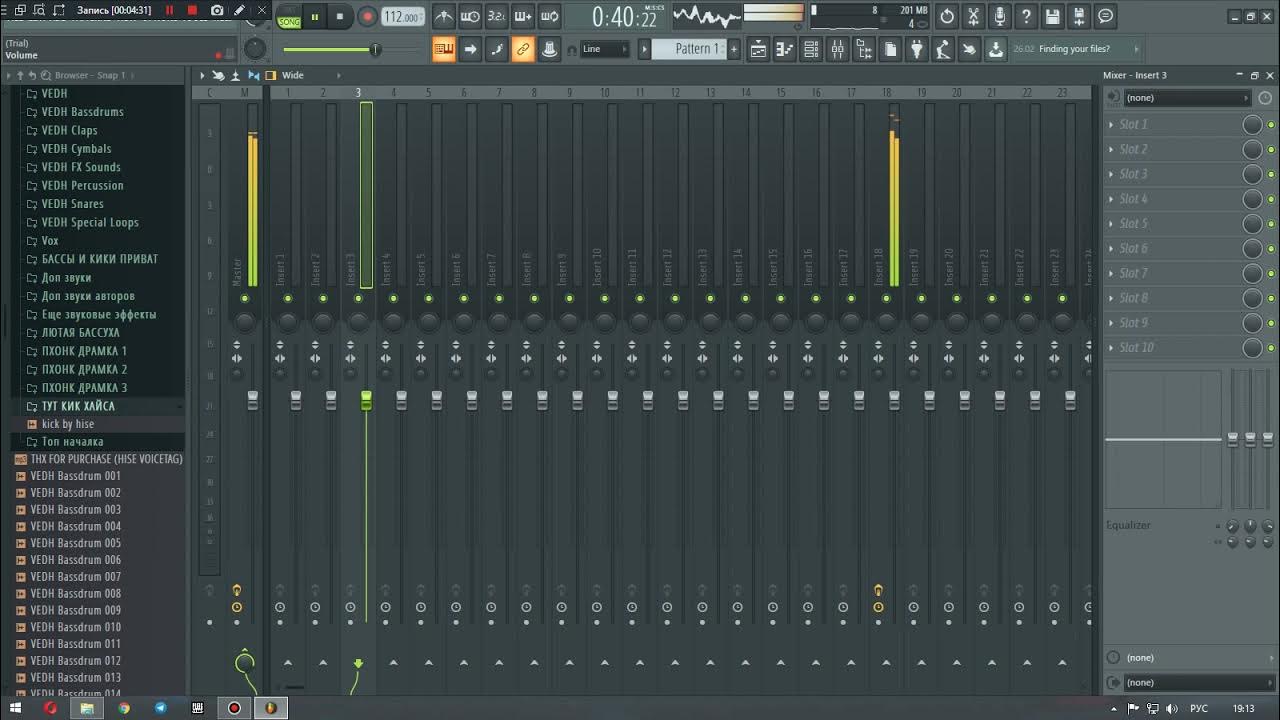Click the search icon in Browser header
This screenshot has width=1280, height=720.
pyautogui.click(x=47, y=75)
